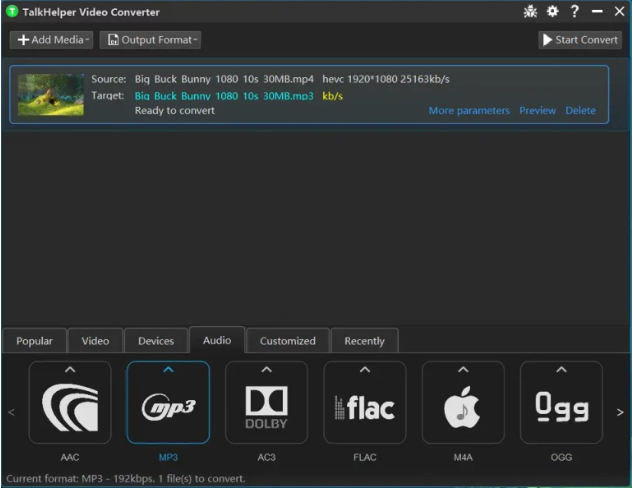Expand FLAC preset options chevron

click(365, 370)
